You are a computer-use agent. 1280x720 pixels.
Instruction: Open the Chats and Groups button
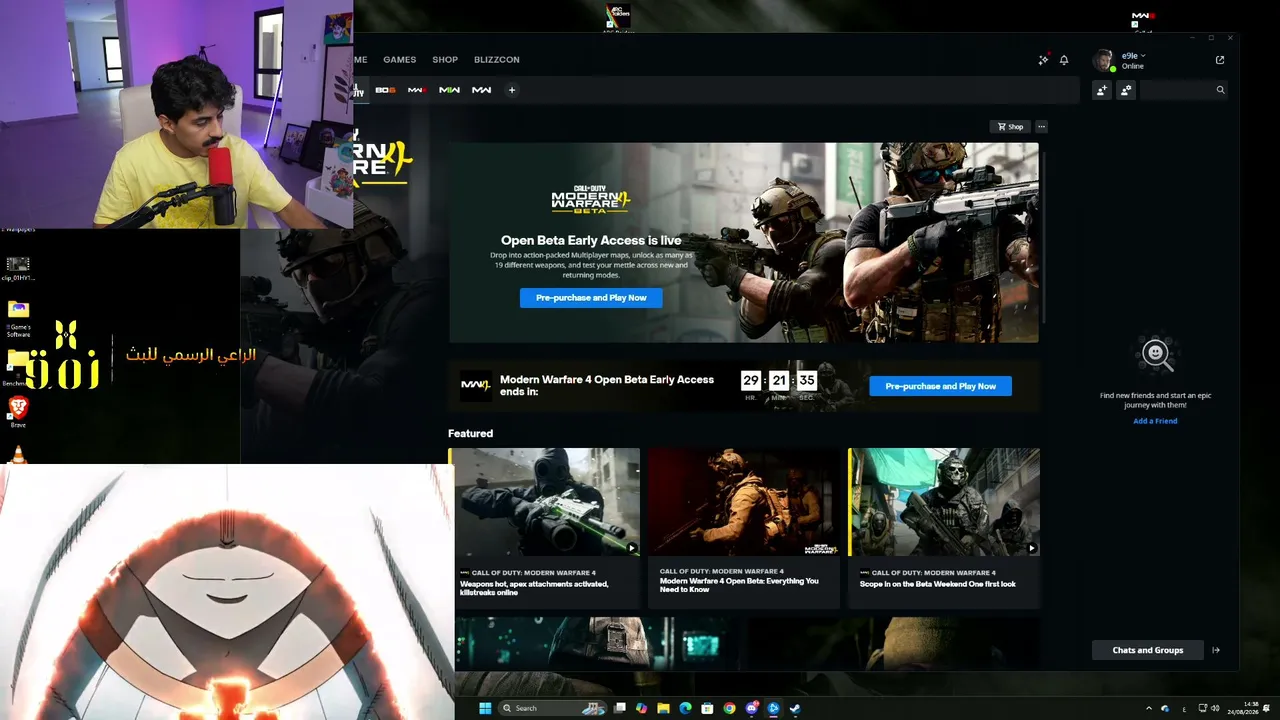click(1148, 650)
